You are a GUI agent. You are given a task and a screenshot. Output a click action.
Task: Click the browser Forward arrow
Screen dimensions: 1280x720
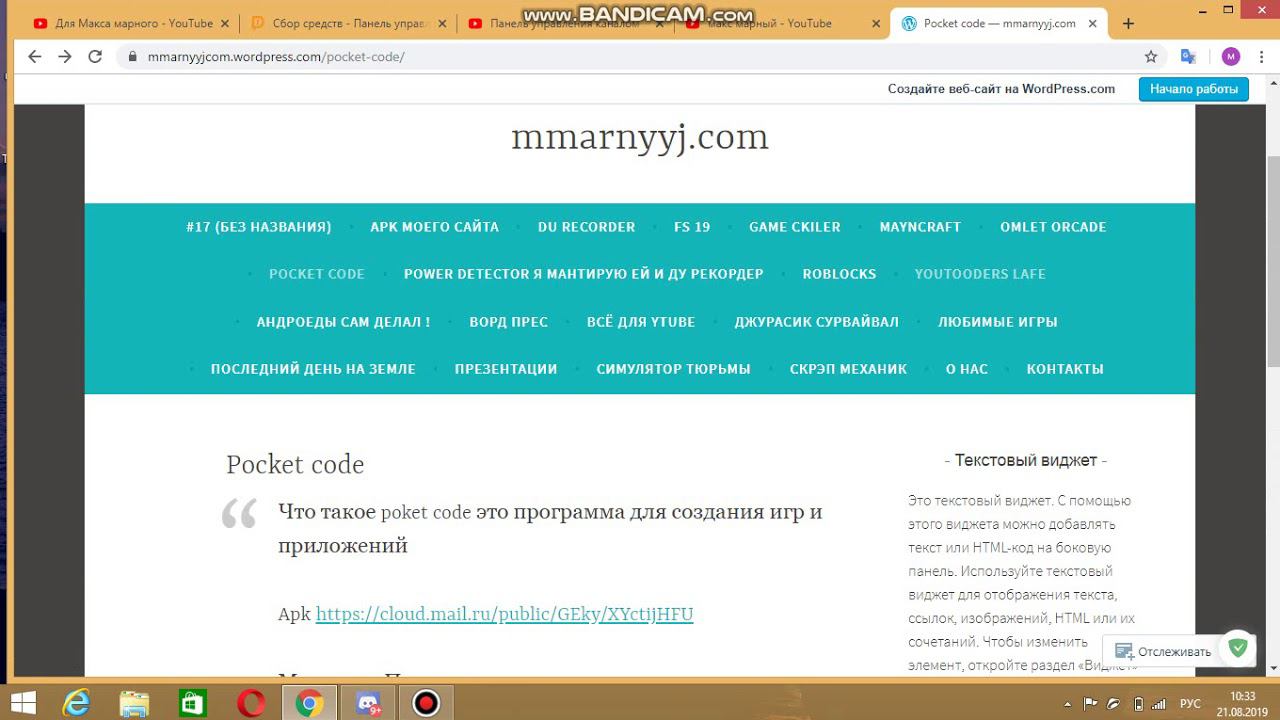pos(65,57)
